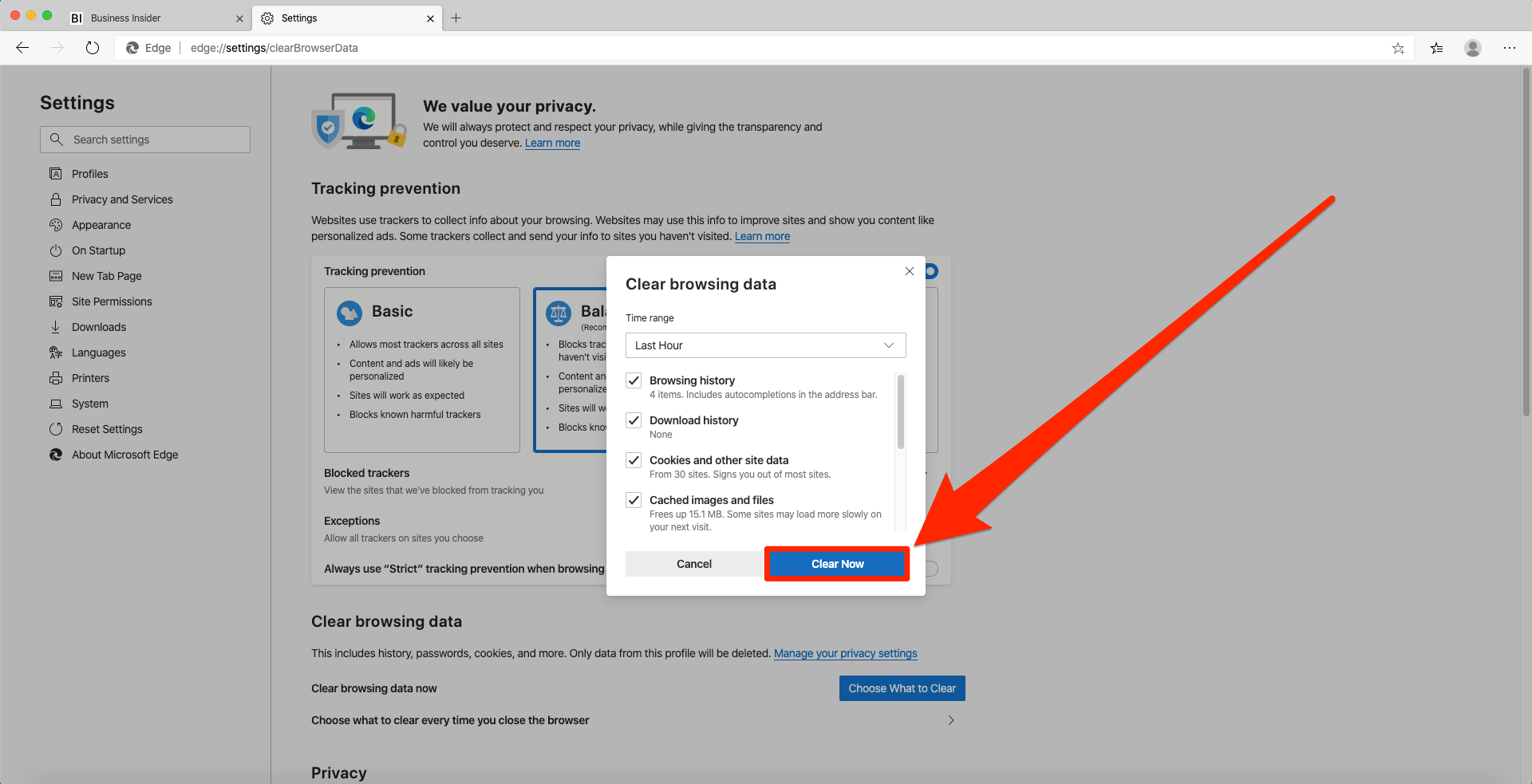Screen dimensions: 1532x784
Task: Click the New Tab Page icon
Action: pyautogui.click(x=56, y=276)
